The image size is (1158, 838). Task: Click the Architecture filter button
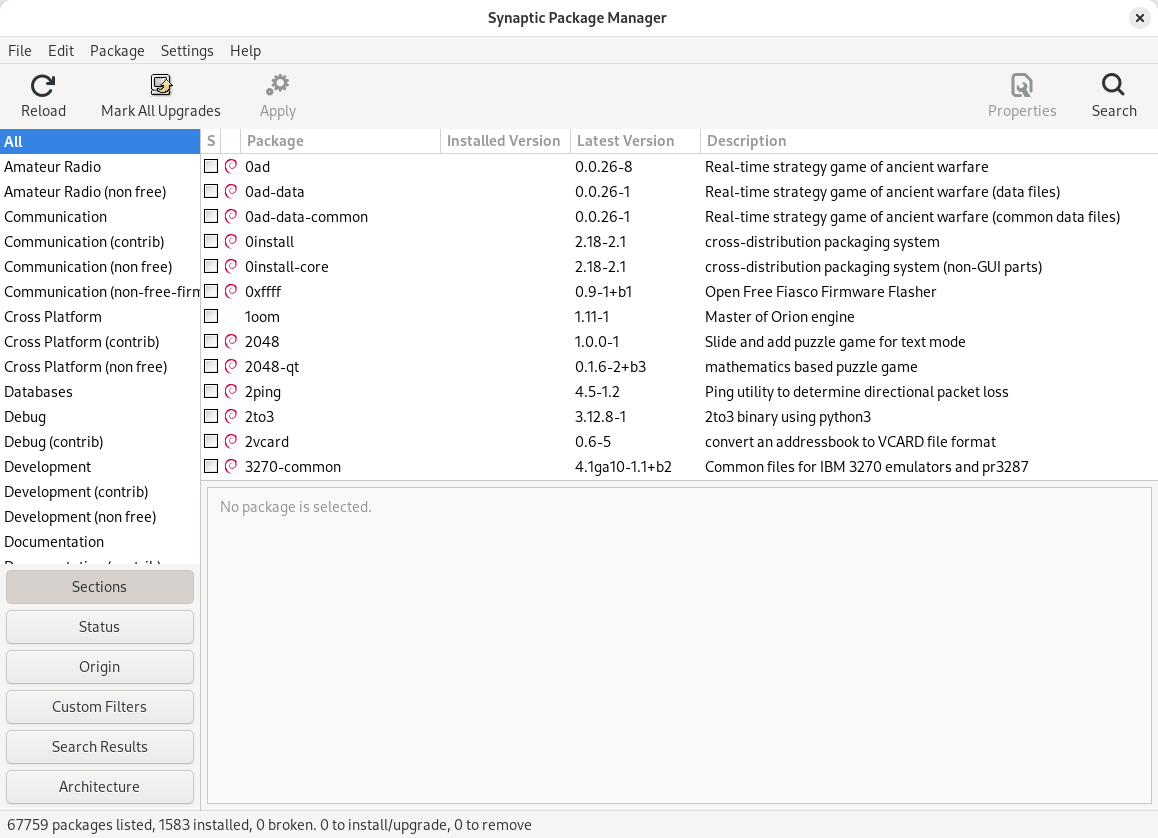tap(100, 786)
